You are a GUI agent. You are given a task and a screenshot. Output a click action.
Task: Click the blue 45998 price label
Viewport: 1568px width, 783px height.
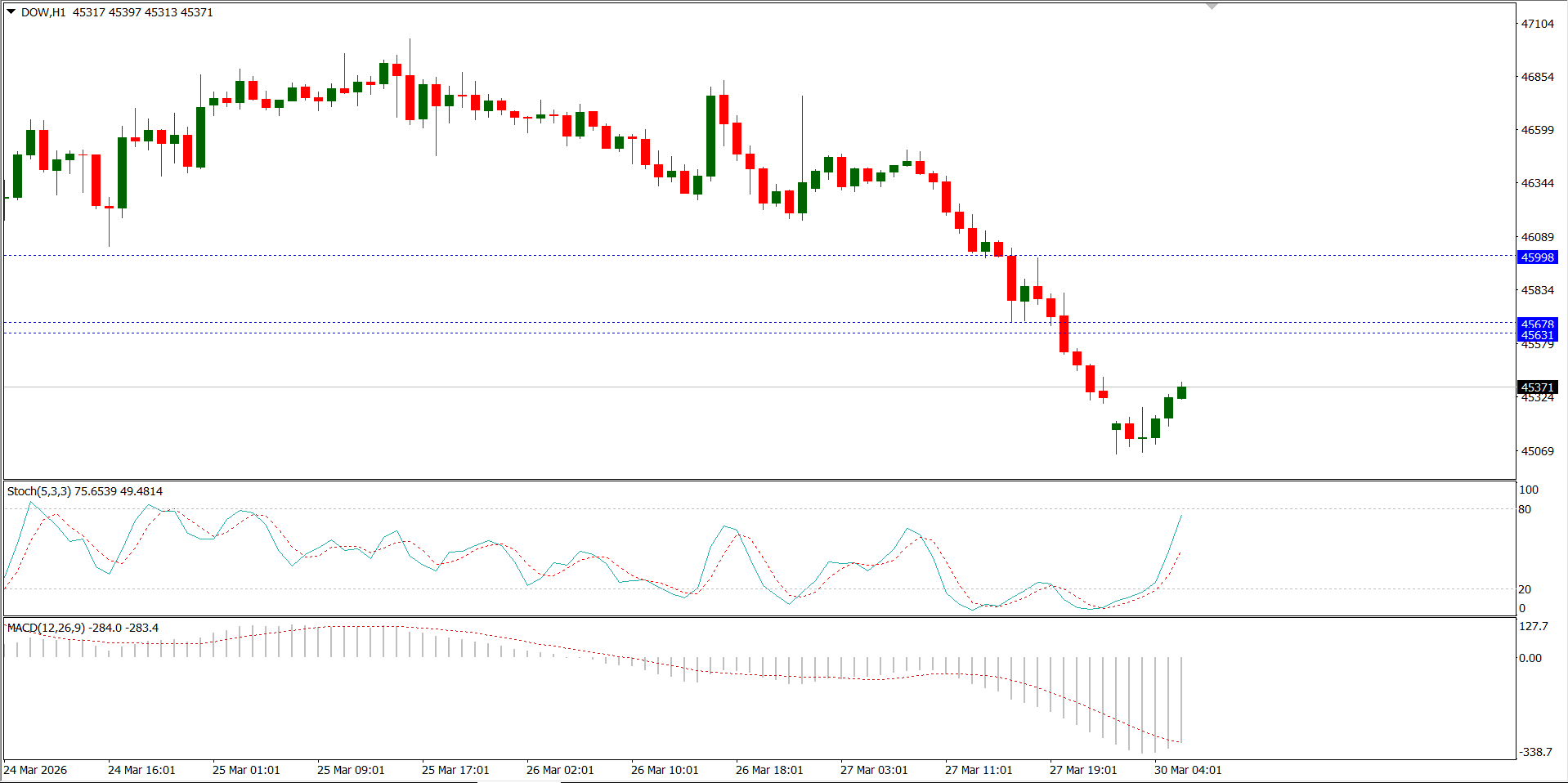[1537, 257]
